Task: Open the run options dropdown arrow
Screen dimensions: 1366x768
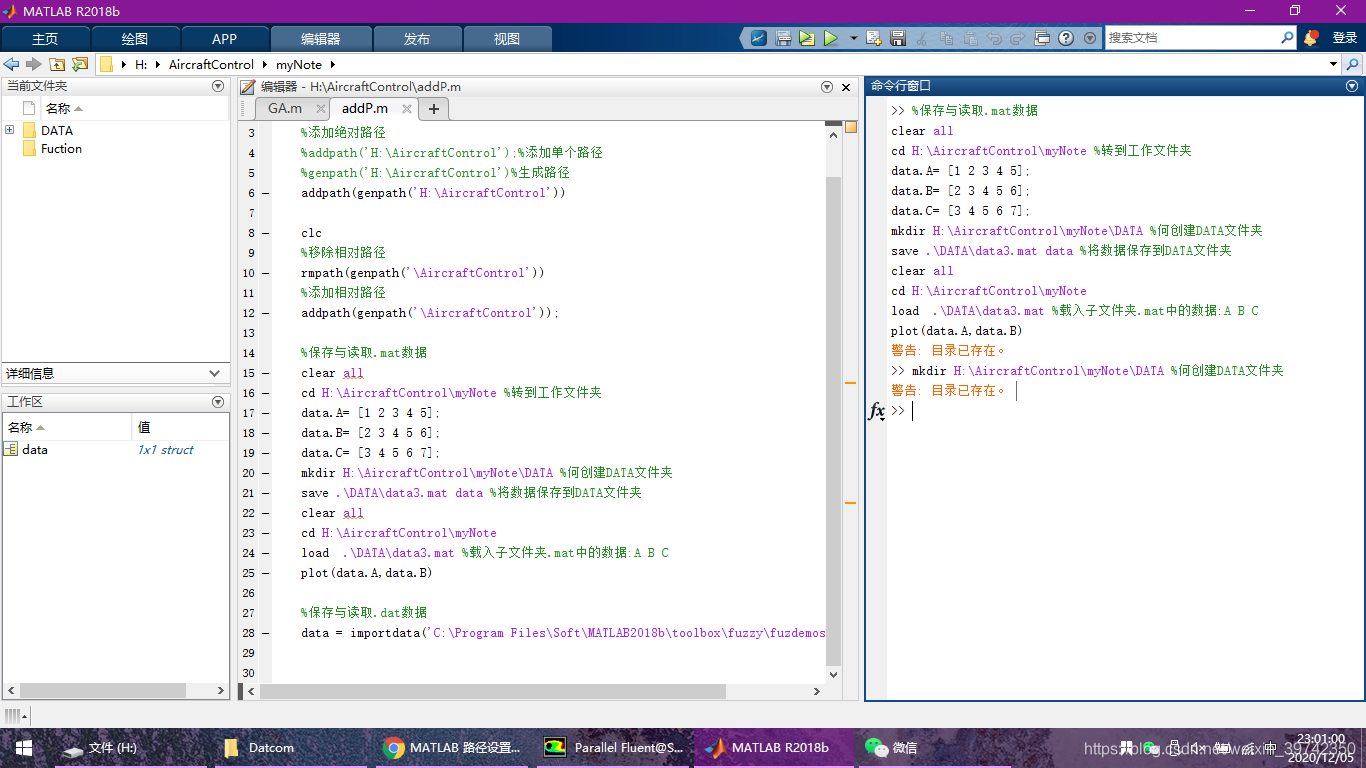Action: [x=853, y=38]
